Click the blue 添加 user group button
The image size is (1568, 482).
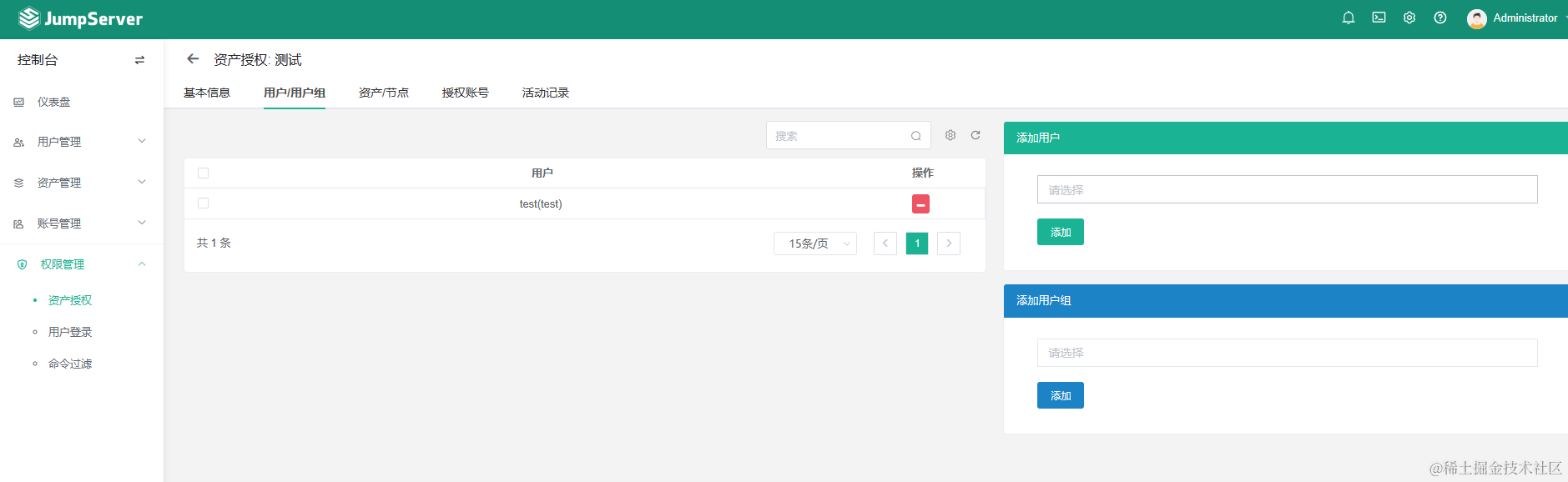point(1061,395)
